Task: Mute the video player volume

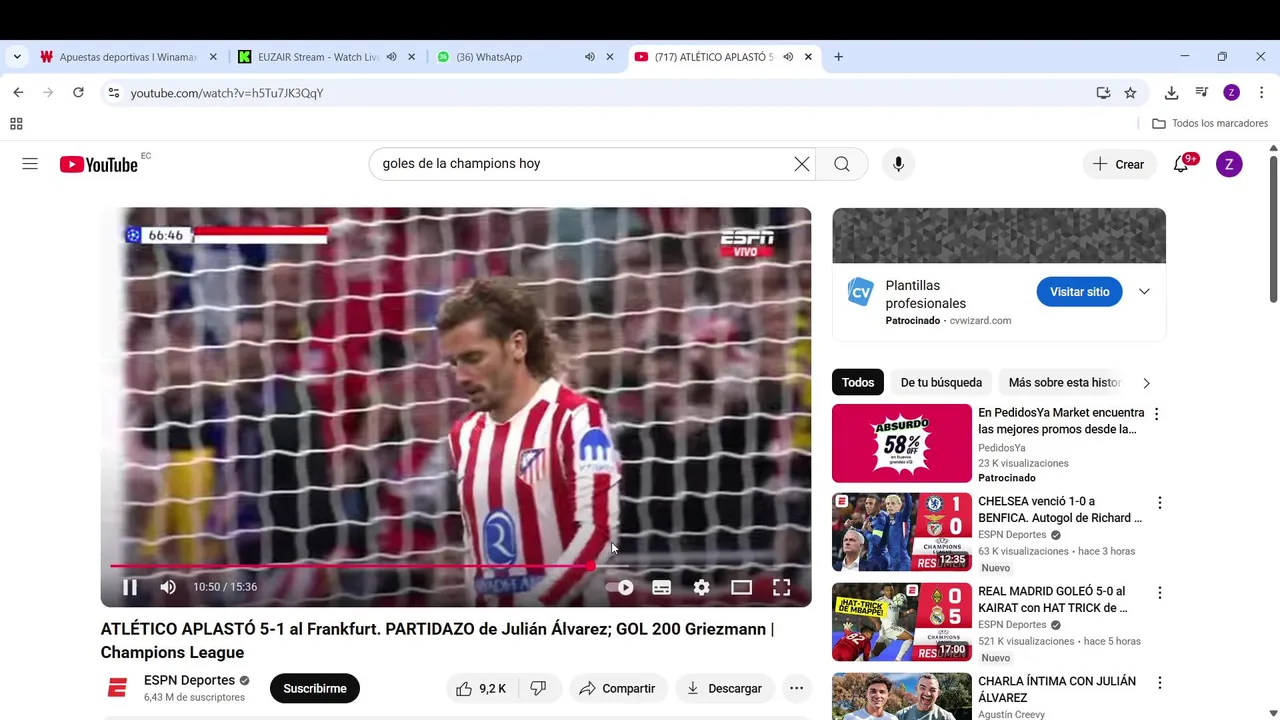Action: coord(168,587)
